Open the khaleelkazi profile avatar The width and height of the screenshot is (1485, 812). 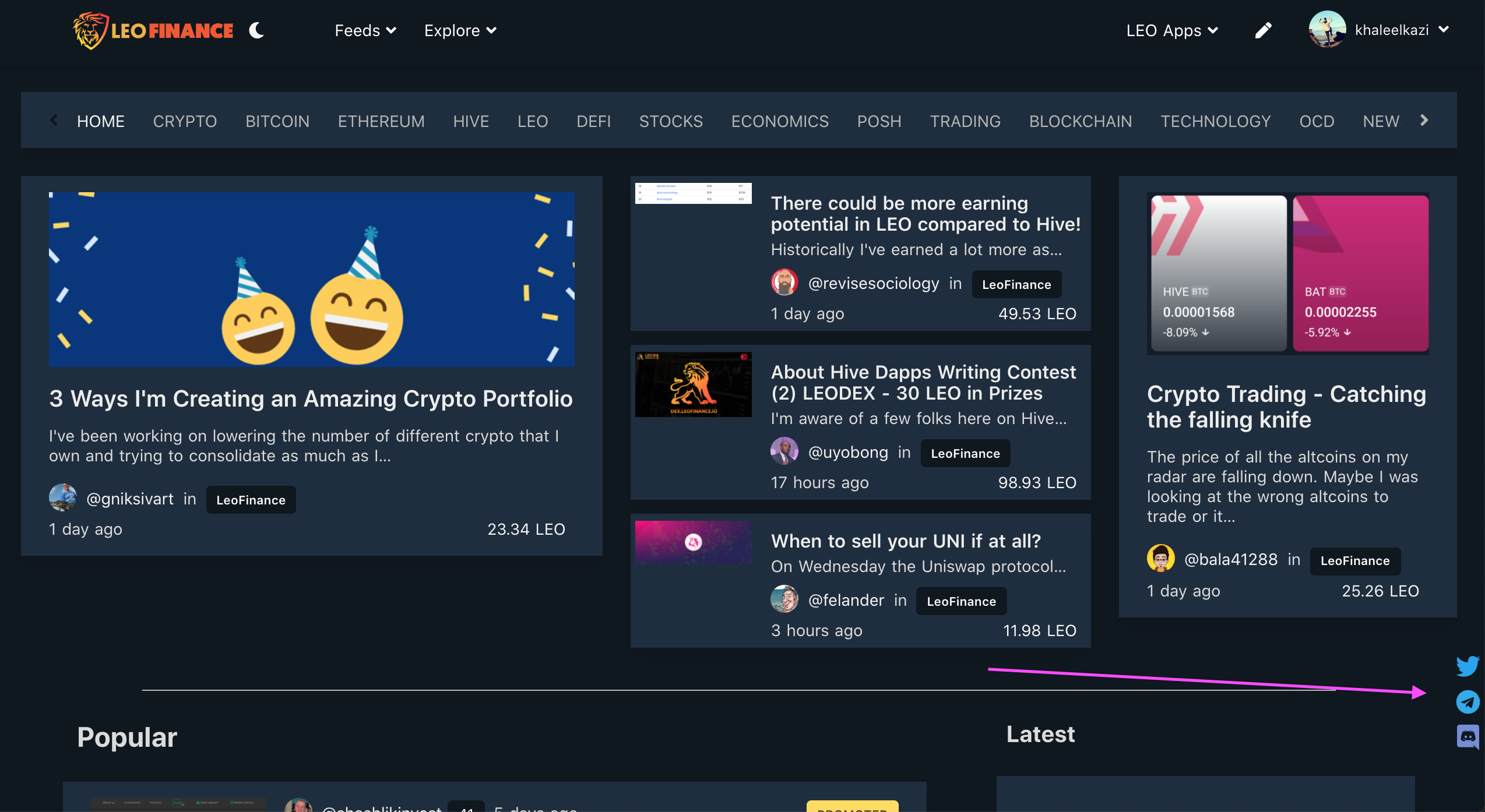click(1327, 29)
